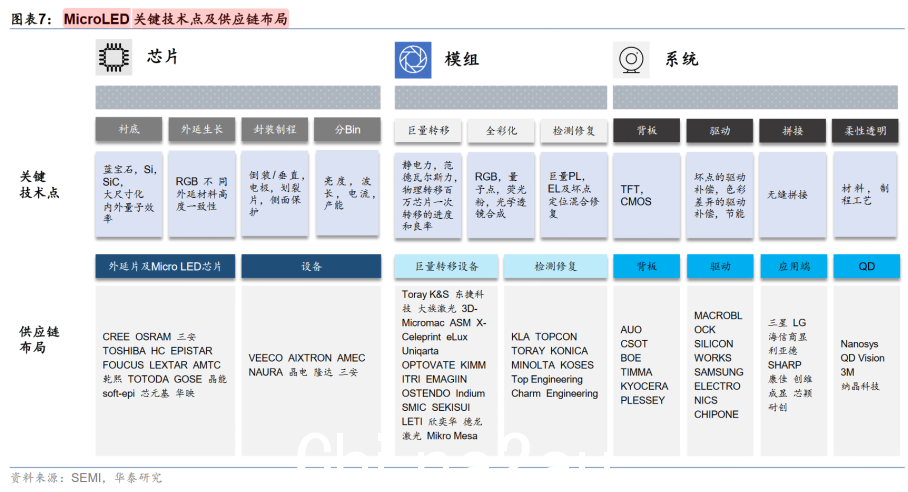Screen dimensions: 908x492
Task: Click the TOSHIBA HC EPISTAR line
Action: point(158,351)
